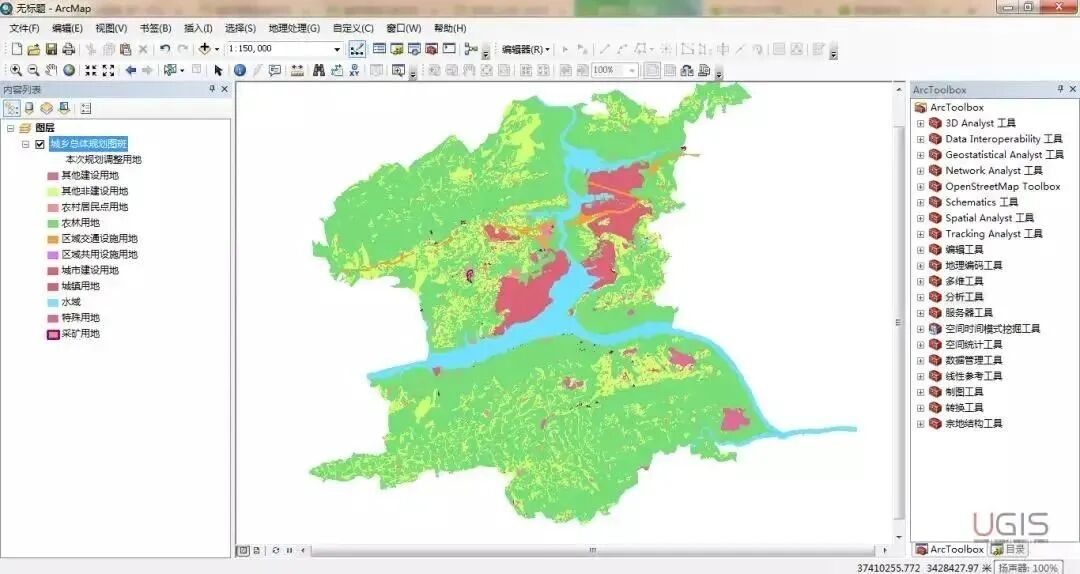Open the 文件(F) menu

coord(24,28)
